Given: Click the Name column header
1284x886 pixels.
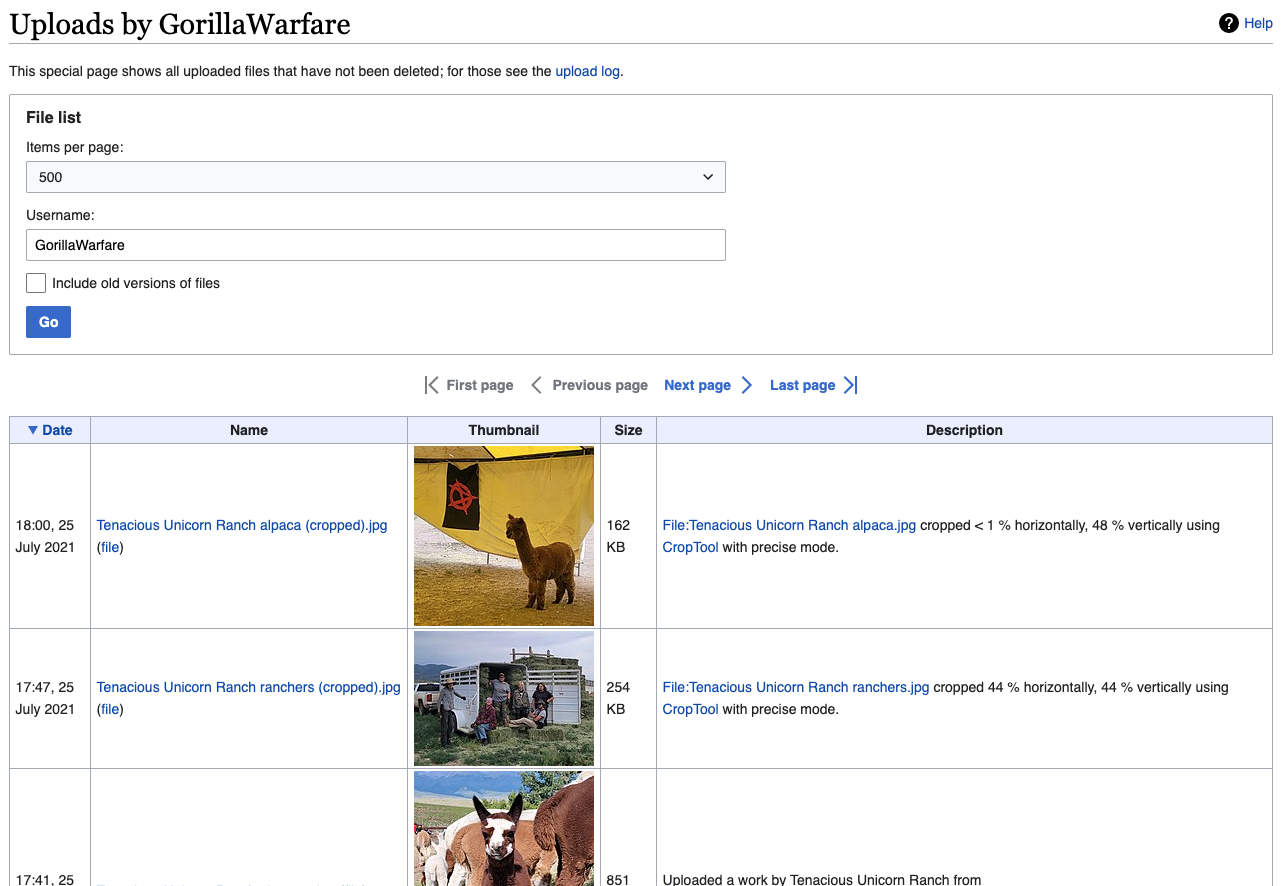Looking at the screenshot, I should click(249, 430).
